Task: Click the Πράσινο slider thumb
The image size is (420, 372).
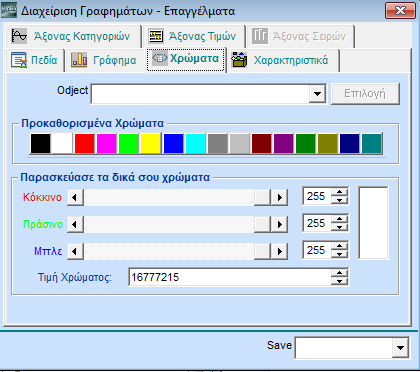Action: [x=262, y=224]
